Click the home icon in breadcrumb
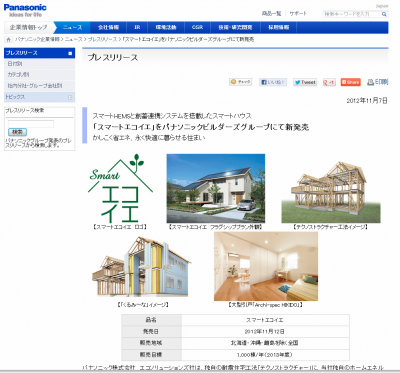400x373 pixels. coord(9,40)
